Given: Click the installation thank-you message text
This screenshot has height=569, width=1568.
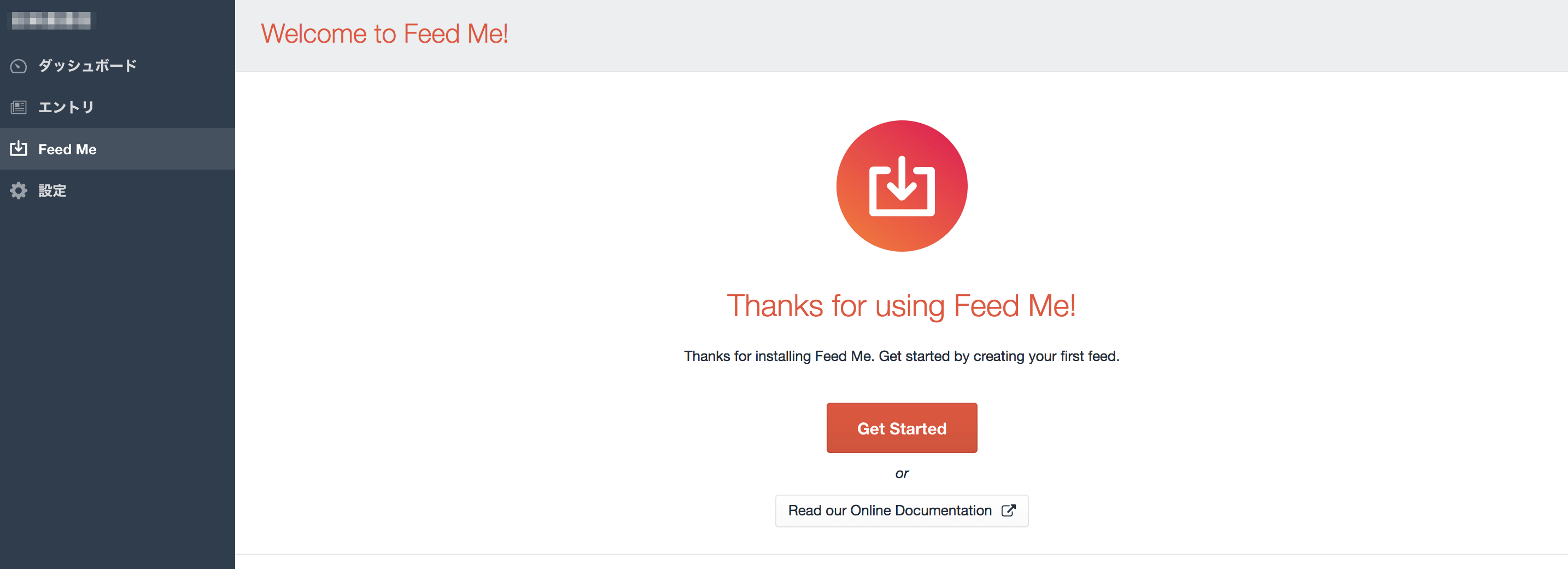Looking at the screenshot, I should [902, 356].
